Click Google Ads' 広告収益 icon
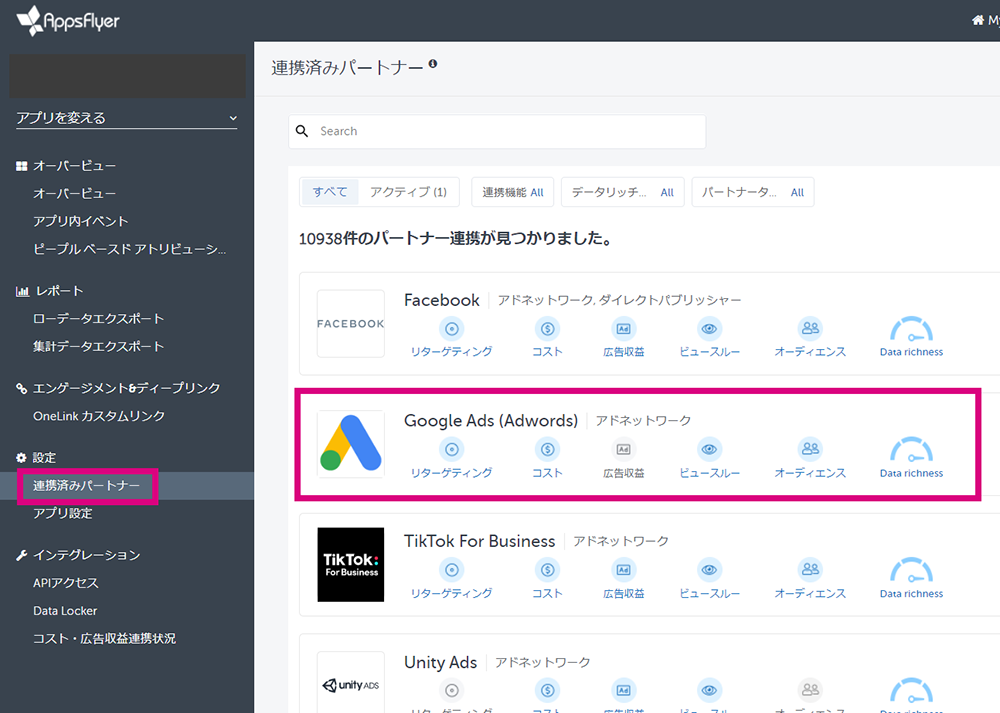The height and width of the screenshot is (713, 1000). (624, 450)
